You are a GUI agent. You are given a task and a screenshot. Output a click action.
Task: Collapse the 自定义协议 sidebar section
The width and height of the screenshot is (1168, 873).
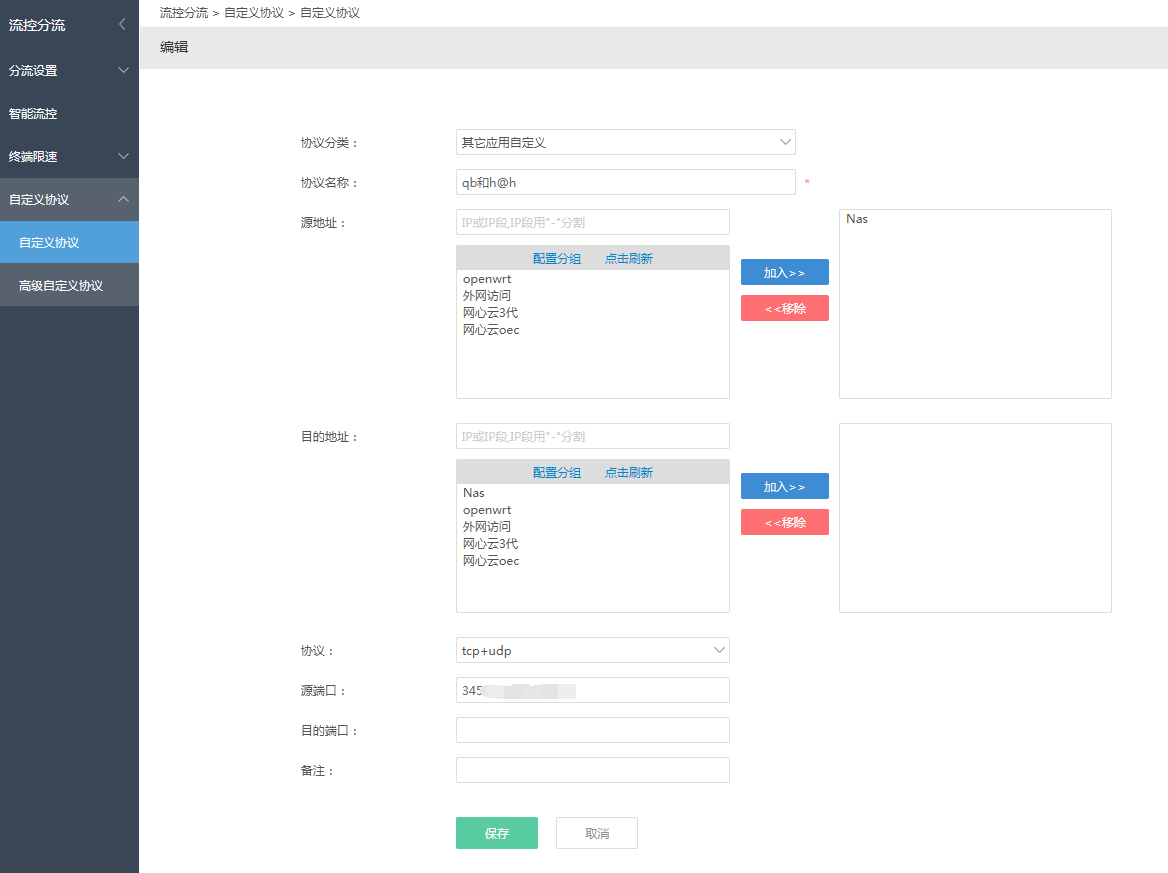tap(69, 200)
